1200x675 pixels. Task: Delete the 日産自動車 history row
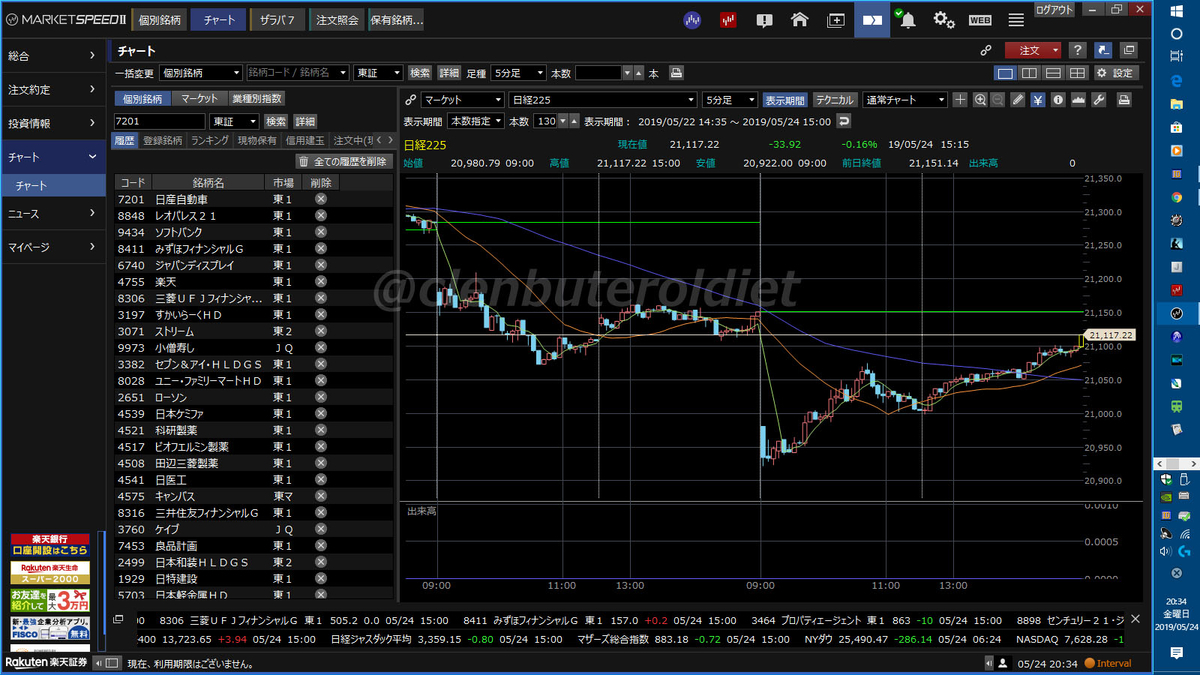pyautogui.click(x=321, y=199)
